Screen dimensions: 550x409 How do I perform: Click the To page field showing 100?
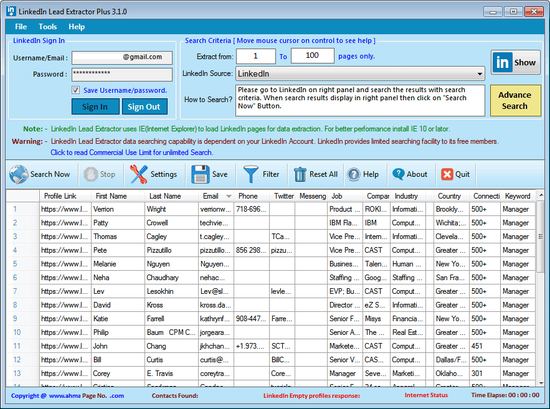pyautogui.click(x=312, y=56)
